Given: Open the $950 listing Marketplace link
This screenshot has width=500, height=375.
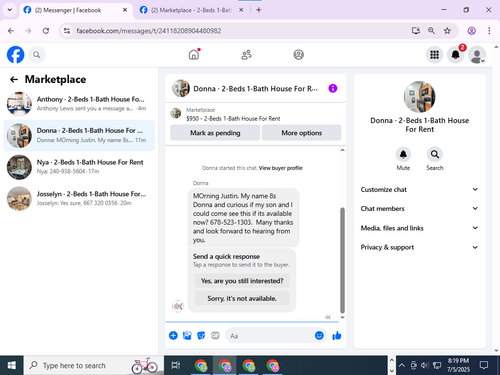Looking at the screenshot, I should (x=233, y=118).
